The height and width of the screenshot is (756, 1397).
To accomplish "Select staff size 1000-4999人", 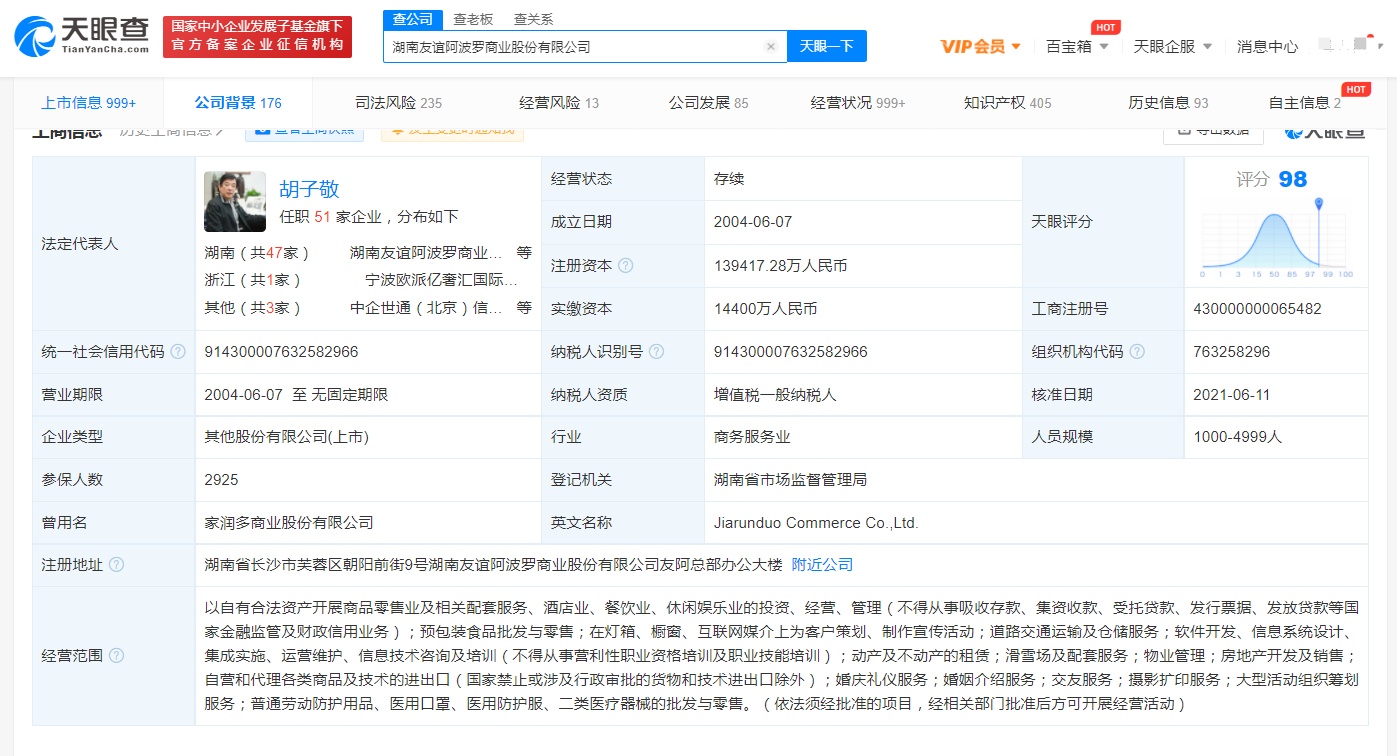I will [x=1237, y=437].
